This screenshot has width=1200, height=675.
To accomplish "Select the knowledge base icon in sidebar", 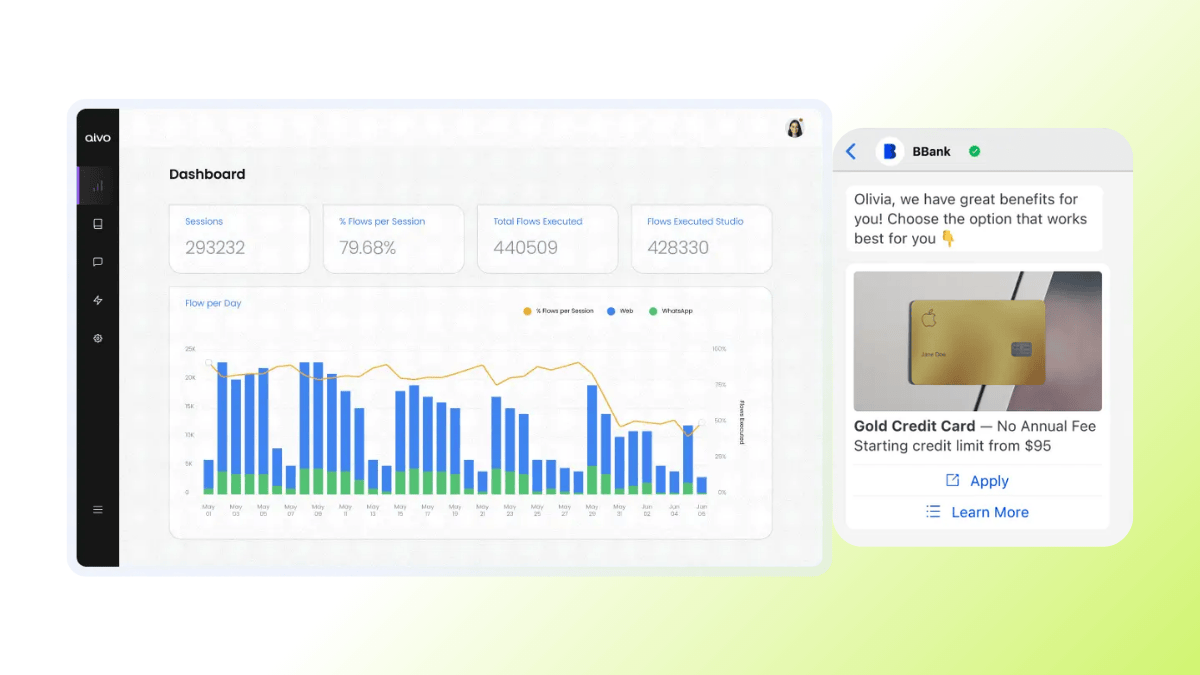I will 97,224.
